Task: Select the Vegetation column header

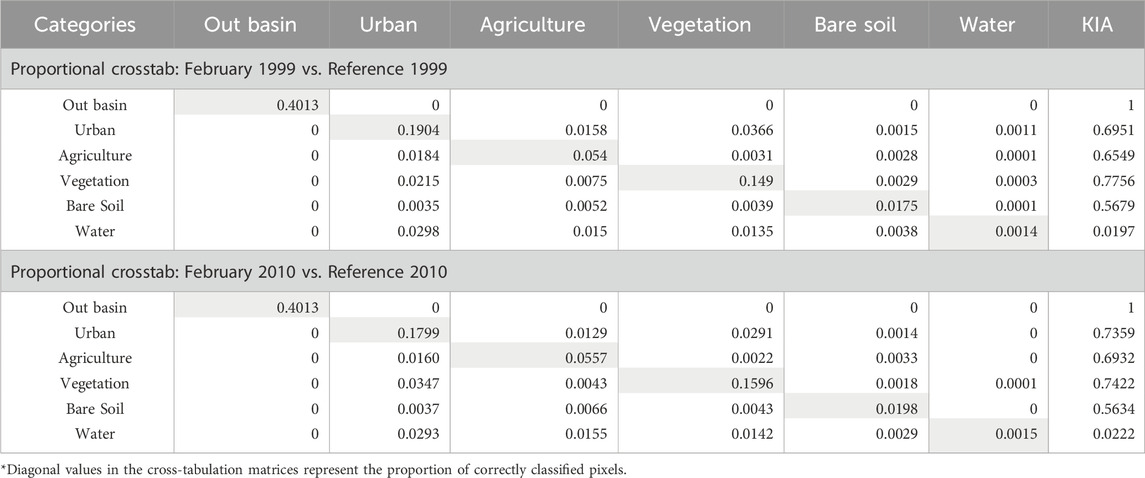Action: [699, 25]
